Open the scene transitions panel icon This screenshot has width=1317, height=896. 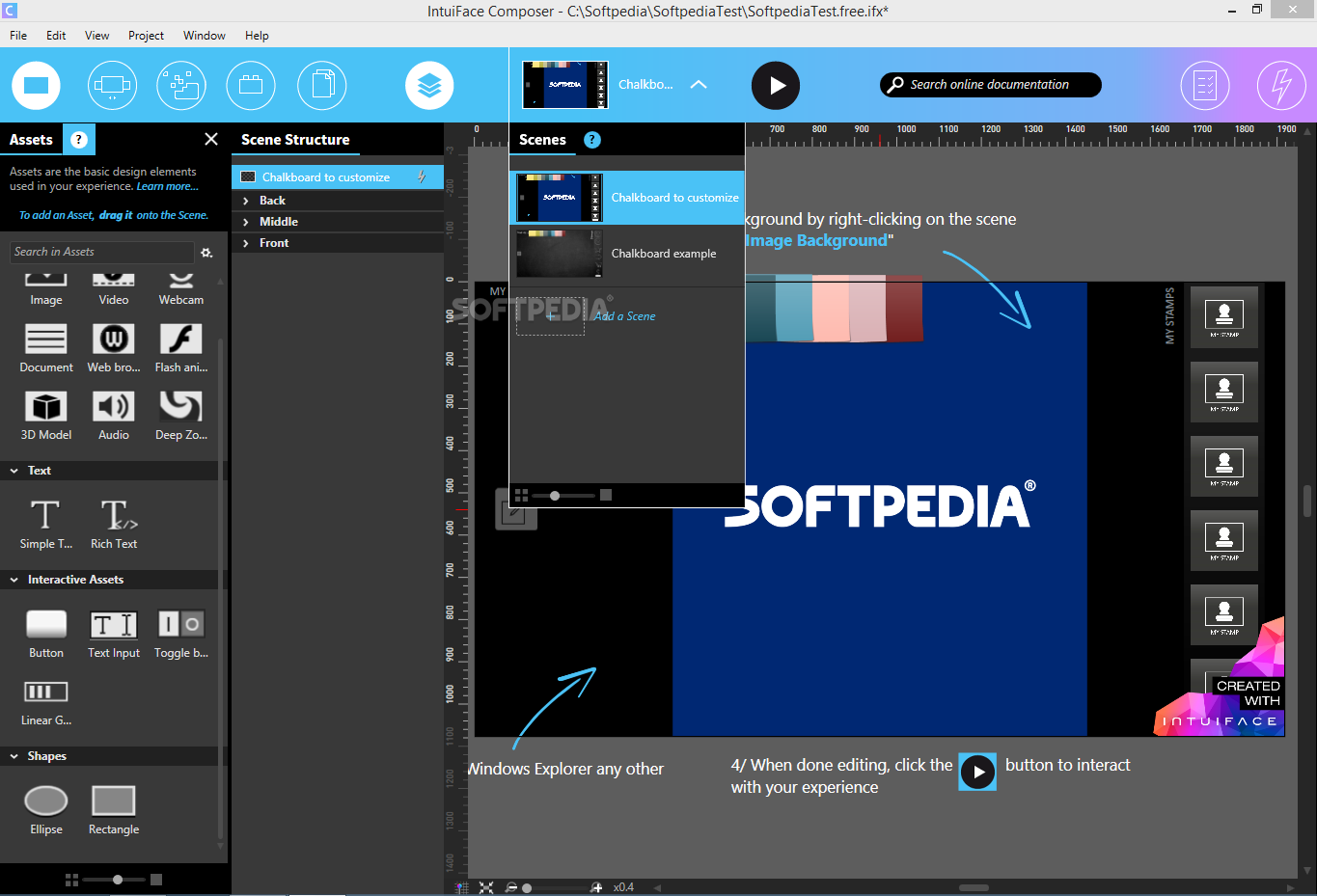click(x=112, y=86)
